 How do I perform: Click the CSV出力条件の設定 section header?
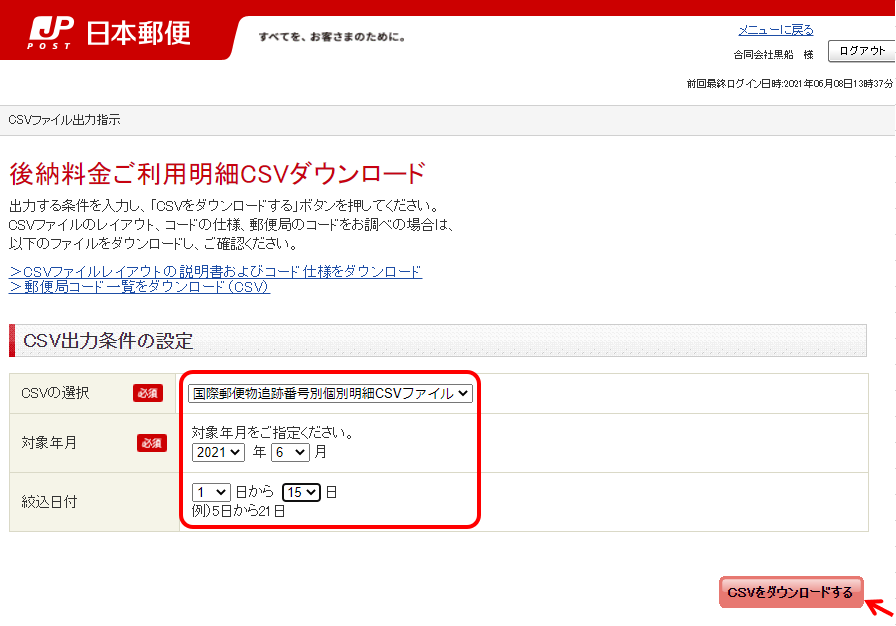[x=438, y=340]
